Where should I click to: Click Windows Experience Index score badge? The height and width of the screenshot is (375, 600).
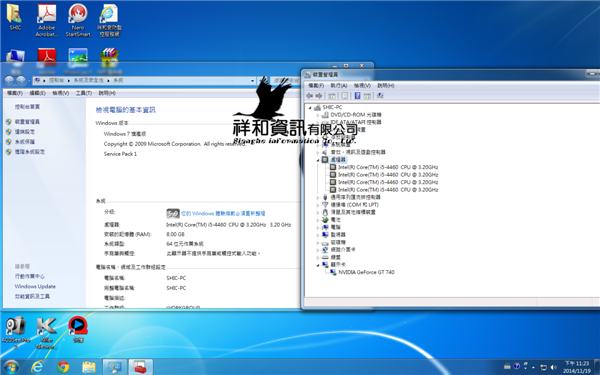click(173, 213)
